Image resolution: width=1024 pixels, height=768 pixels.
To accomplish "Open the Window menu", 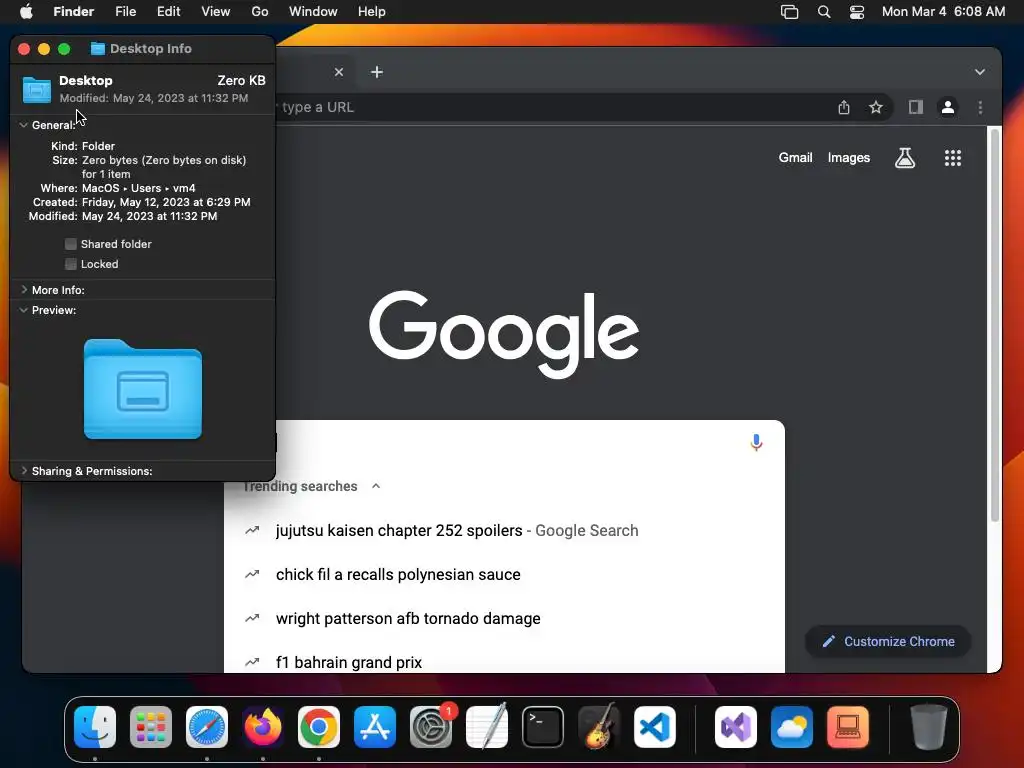I will [313, 12].
